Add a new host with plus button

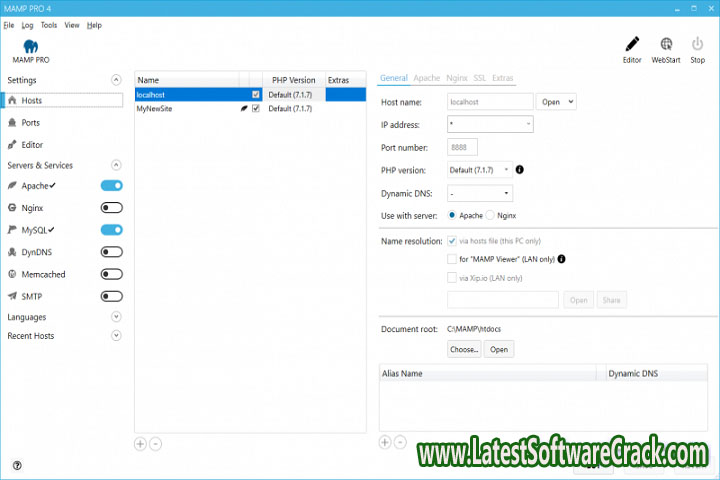(140, 444)
